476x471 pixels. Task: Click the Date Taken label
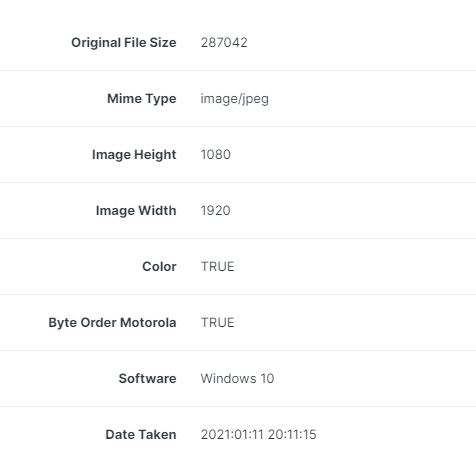tap(141, 435)
